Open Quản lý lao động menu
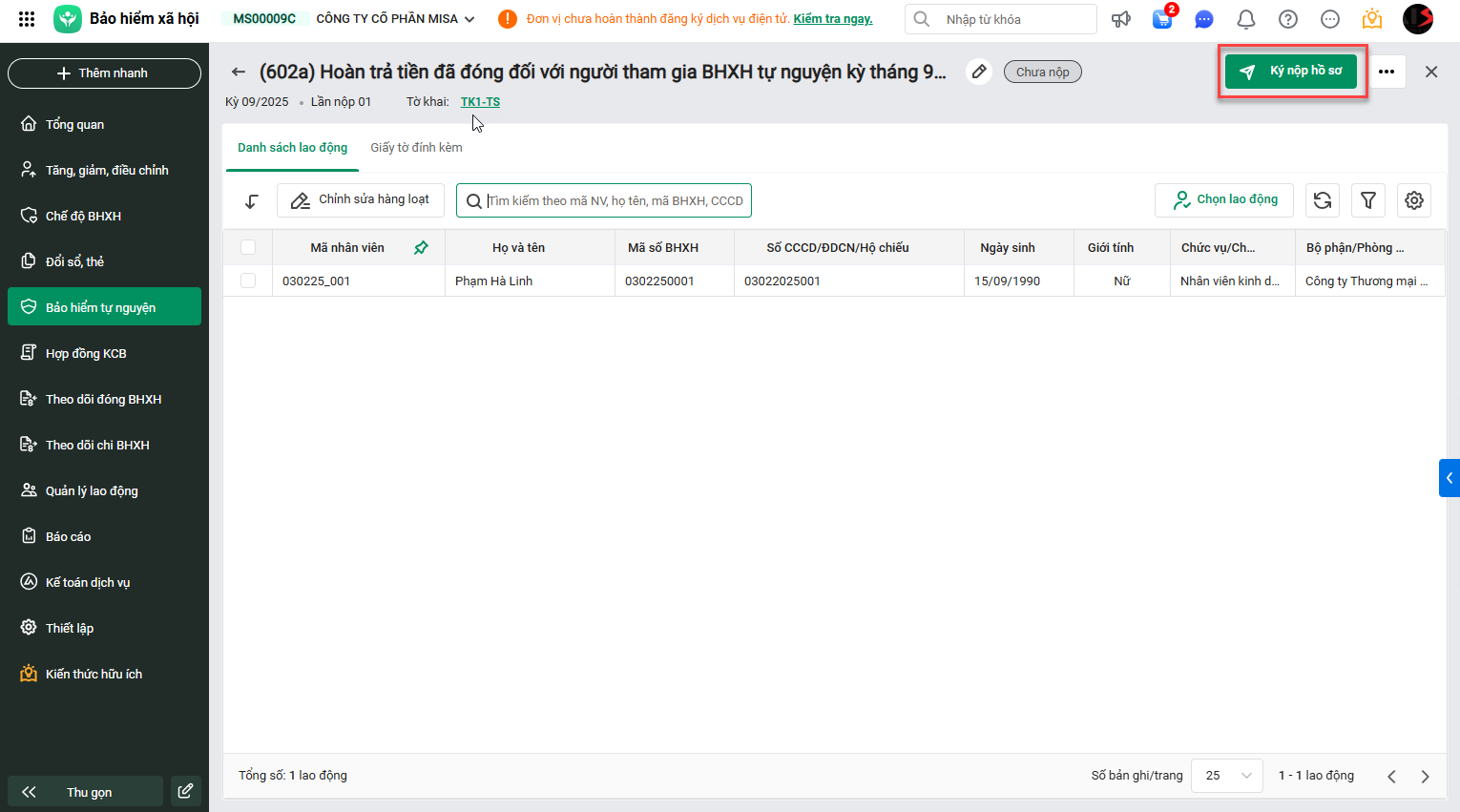This screenshot has height=812, width=1460. (104, 490)
